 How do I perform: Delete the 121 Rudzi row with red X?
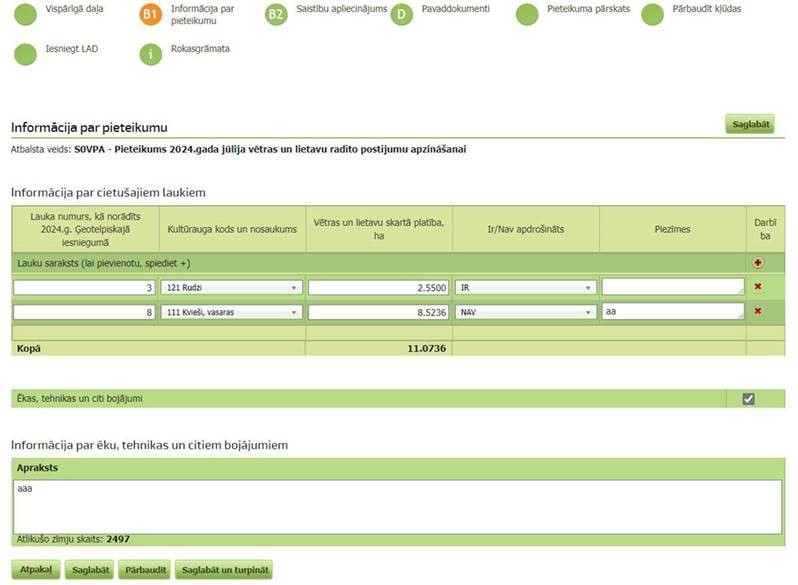pyautogui.click(x=757, y=287)
